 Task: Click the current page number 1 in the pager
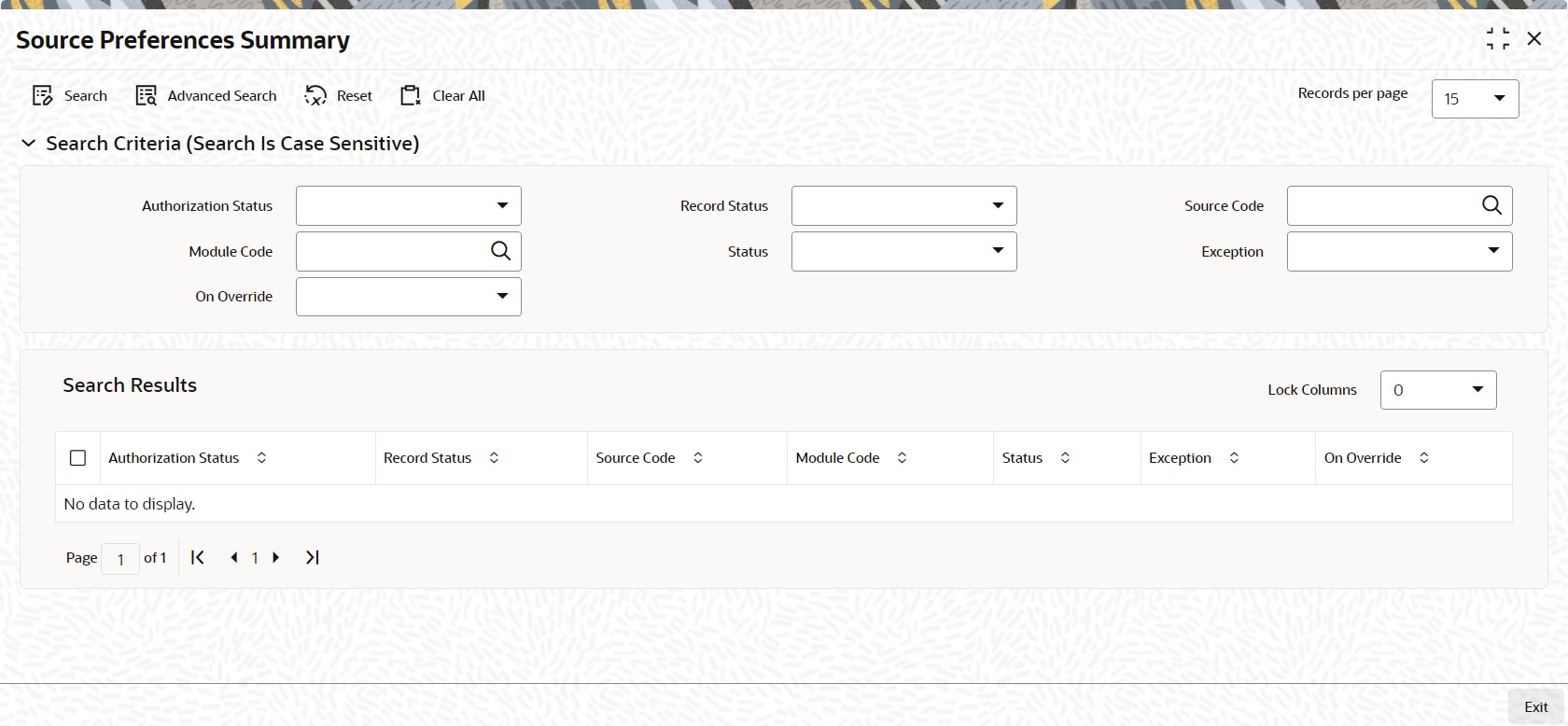point(255,558)
